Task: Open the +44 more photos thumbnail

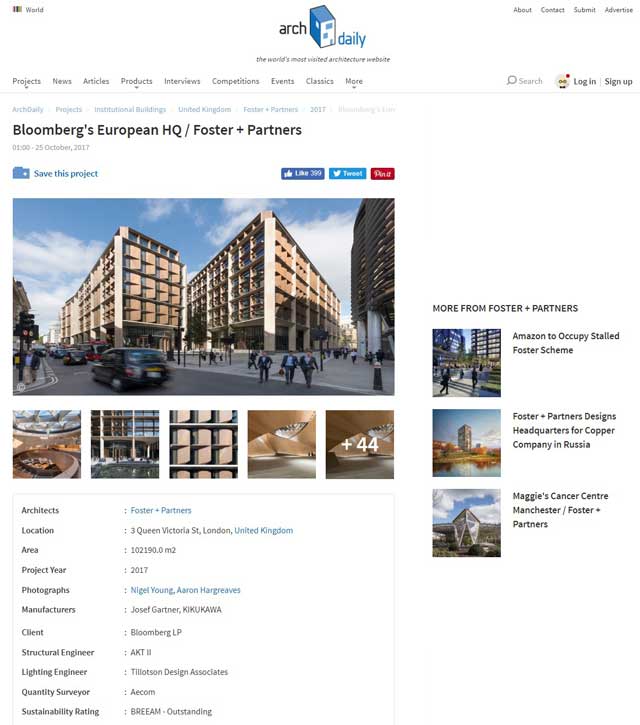Action: pyautogui.click(x=360, y=444)
